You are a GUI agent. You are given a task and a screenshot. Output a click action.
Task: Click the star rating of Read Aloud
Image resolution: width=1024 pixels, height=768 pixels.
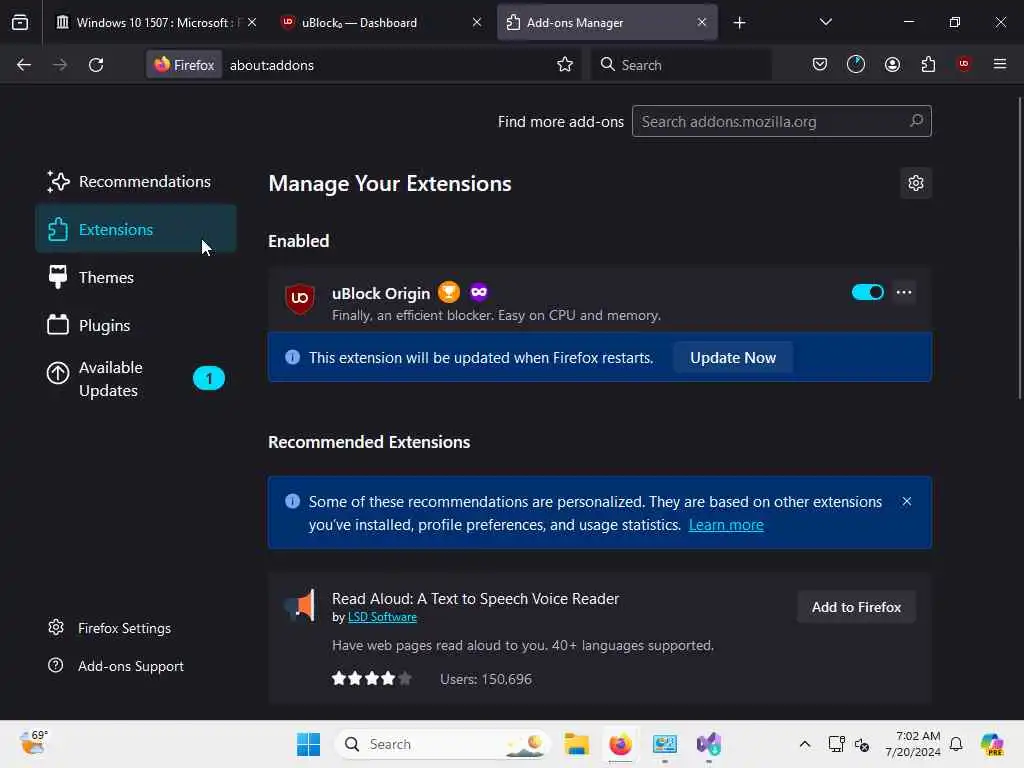pyautogui.click(x=372, y=679)
